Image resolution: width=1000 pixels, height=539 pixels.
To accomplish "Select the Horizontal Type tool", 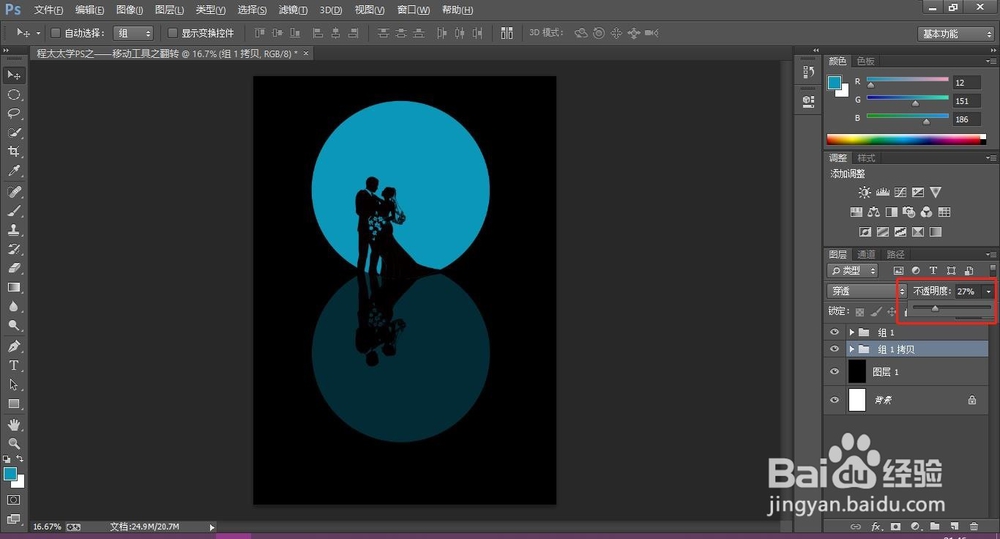I will (14, 365).
